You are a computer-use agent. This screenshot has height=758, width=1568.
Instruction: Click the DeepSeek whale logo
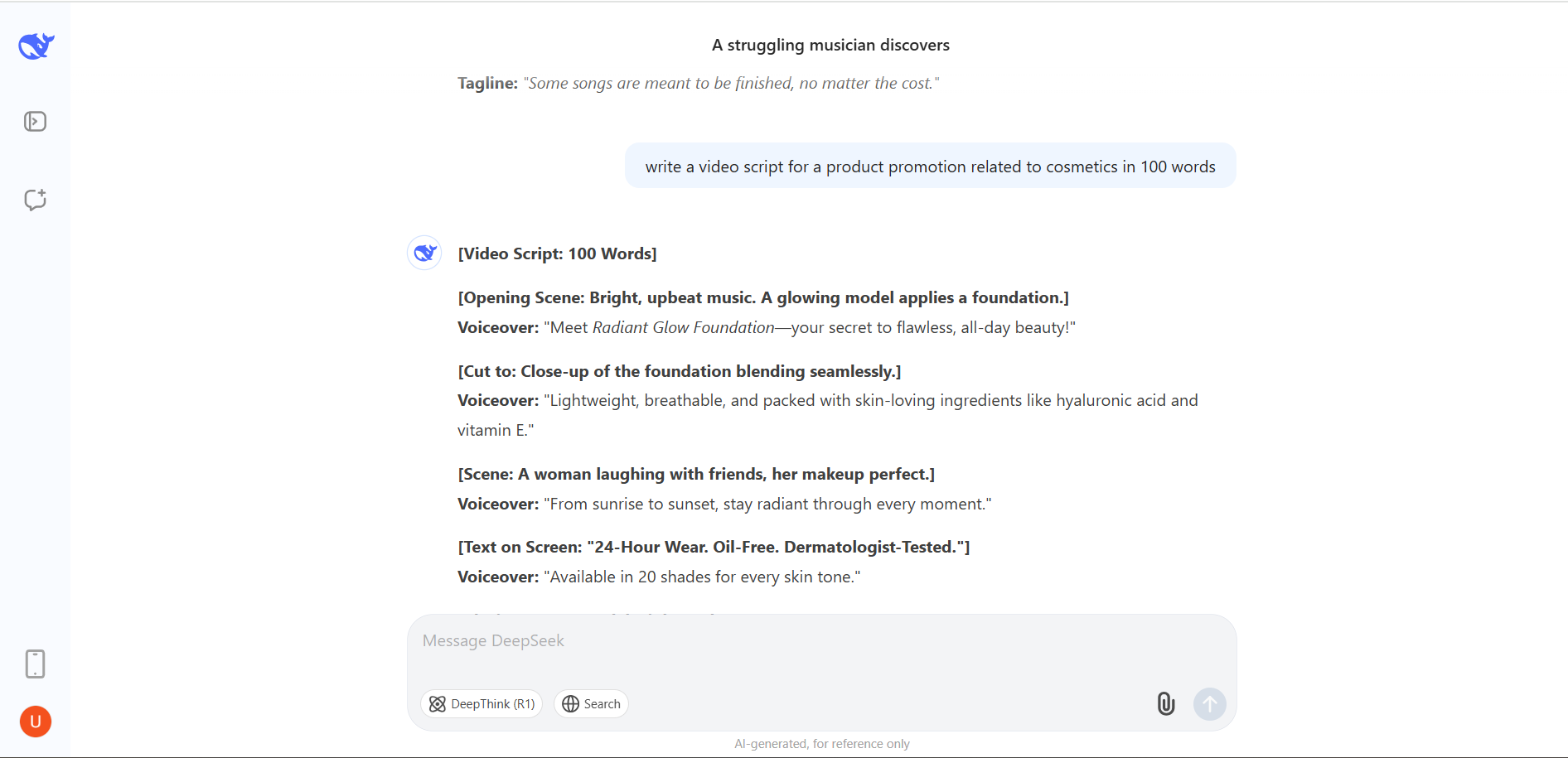35,46
